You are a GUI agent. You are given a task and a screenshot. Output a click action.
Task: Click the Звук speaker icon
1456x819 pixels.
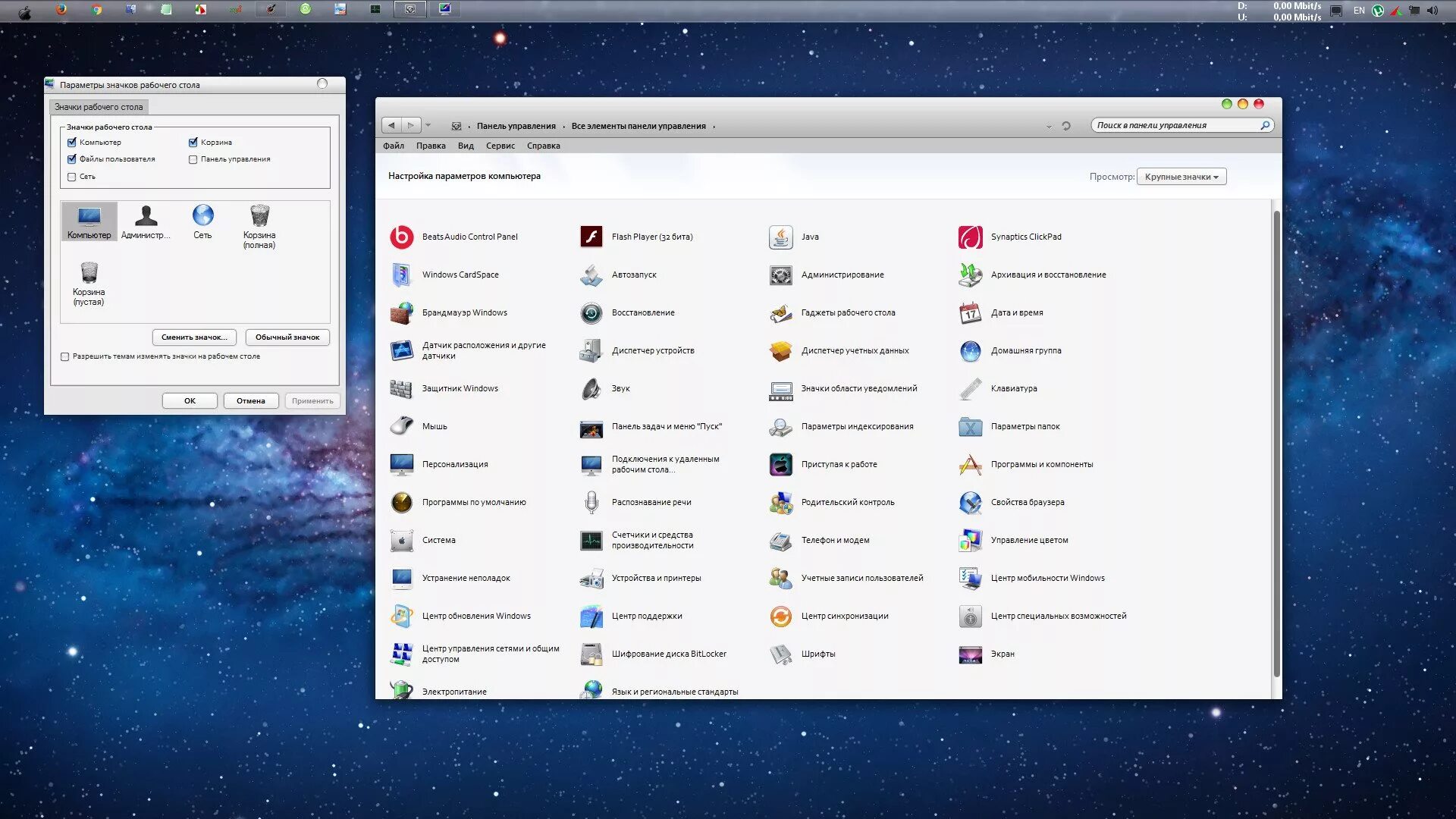click(591, 388)
